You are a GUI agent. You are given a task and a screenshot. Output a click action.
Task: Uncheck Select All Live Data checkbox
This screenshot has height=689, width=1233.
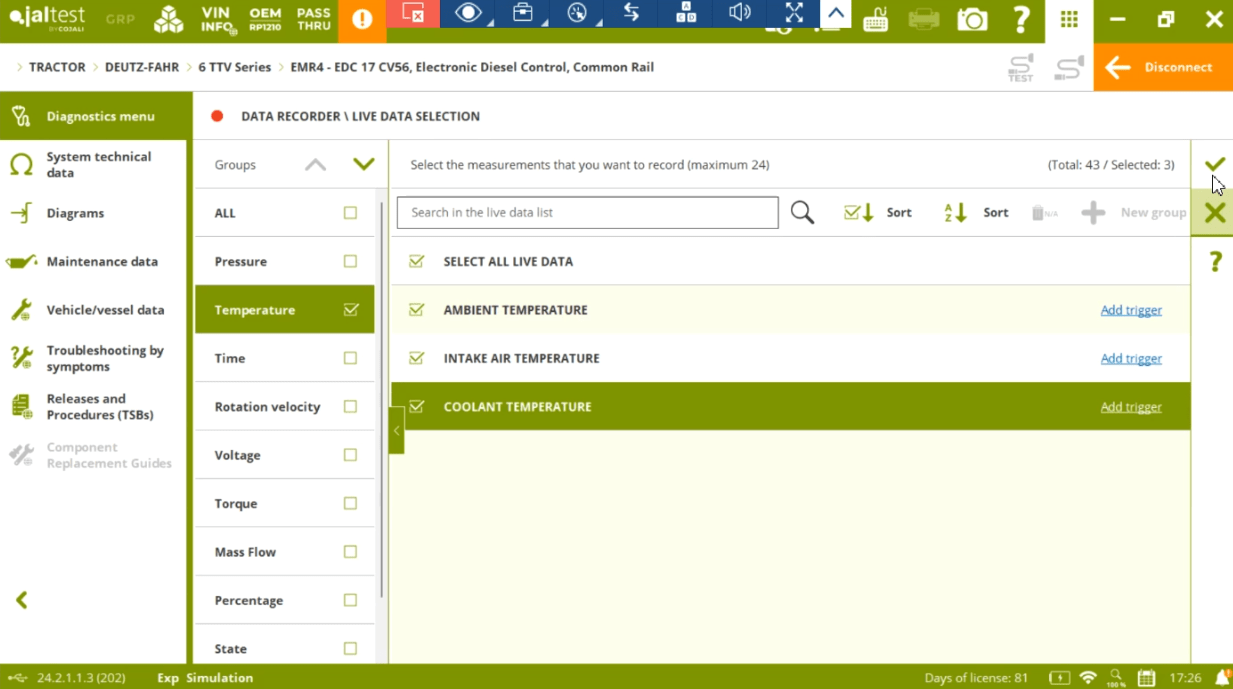pos(417,261)
